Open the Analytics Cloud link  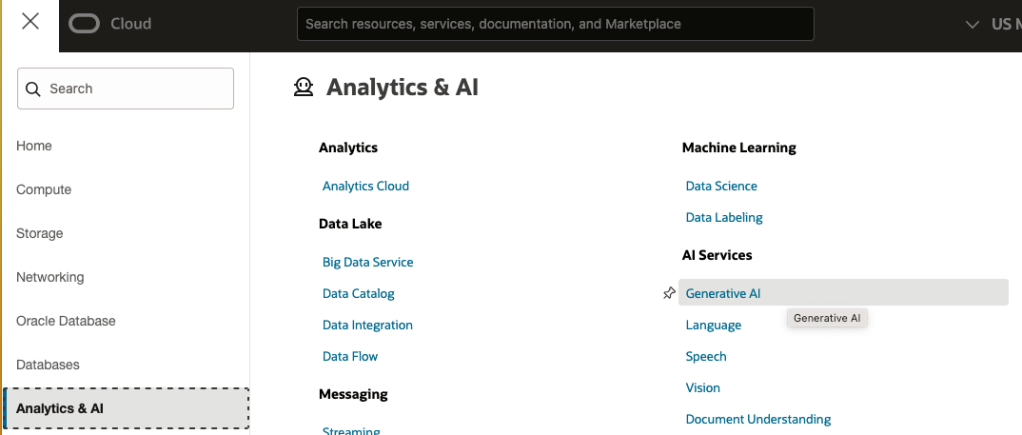[365, 186]
